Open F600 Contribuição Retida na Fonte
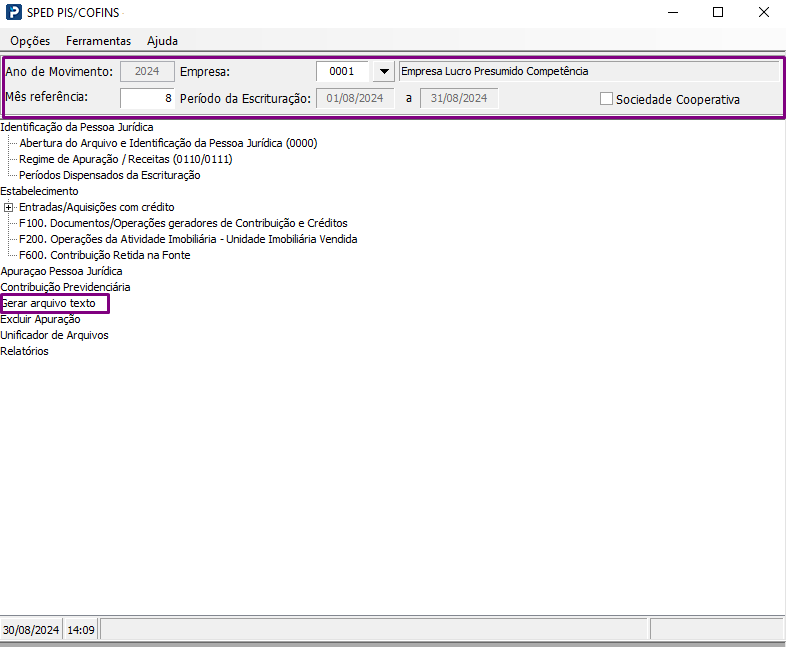Screen dimensions: 786x647 [x=105, y=256]
